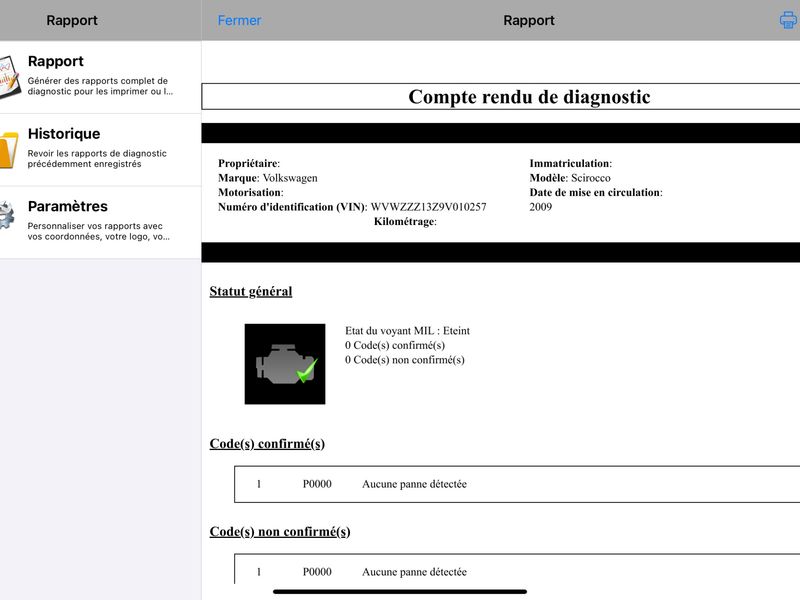This screenshot has width=800, height=600.
Task: Click the Kilométrage field label
Action: (405, 221)
